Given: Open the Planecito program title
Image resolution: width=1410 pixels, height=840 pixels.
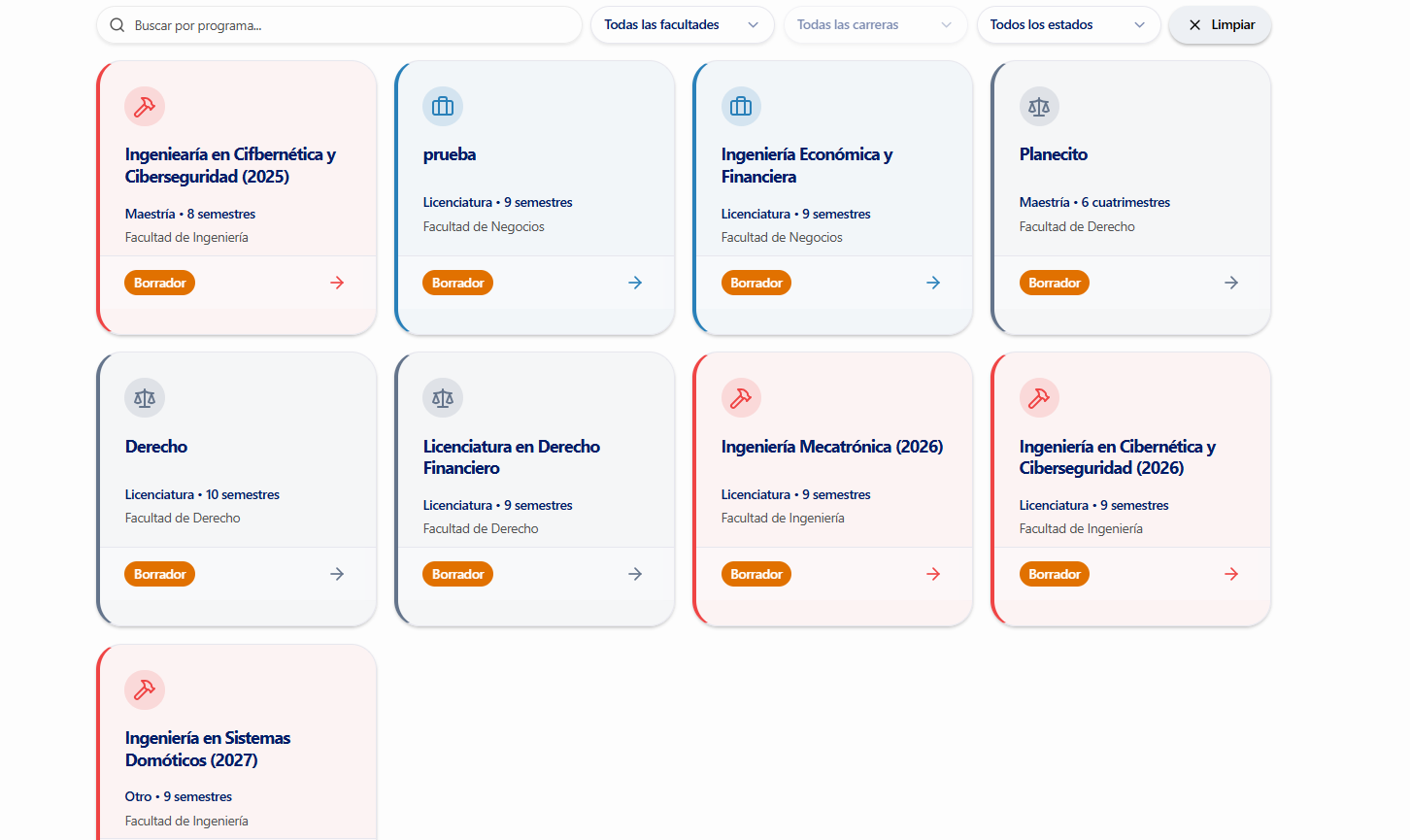Looking at the screenshot, I should [1053, 154].
